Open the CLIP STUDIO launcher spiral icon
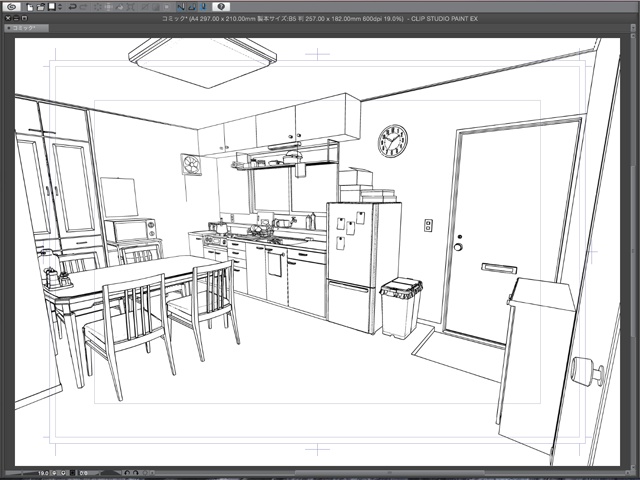 (11, 7)
